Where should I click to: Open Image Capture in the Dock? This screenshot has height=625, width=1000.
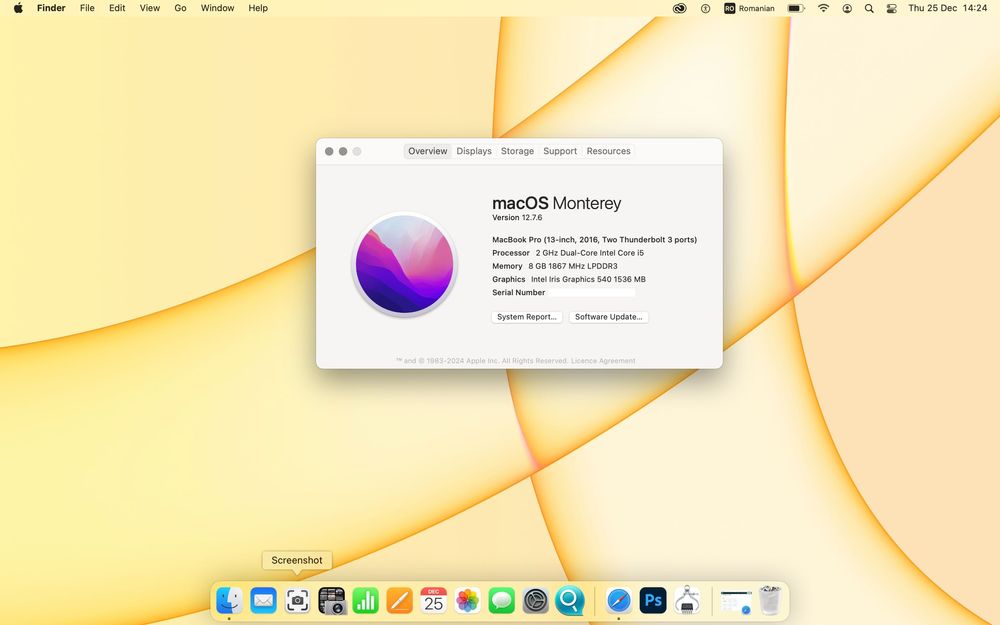(332, 600)
